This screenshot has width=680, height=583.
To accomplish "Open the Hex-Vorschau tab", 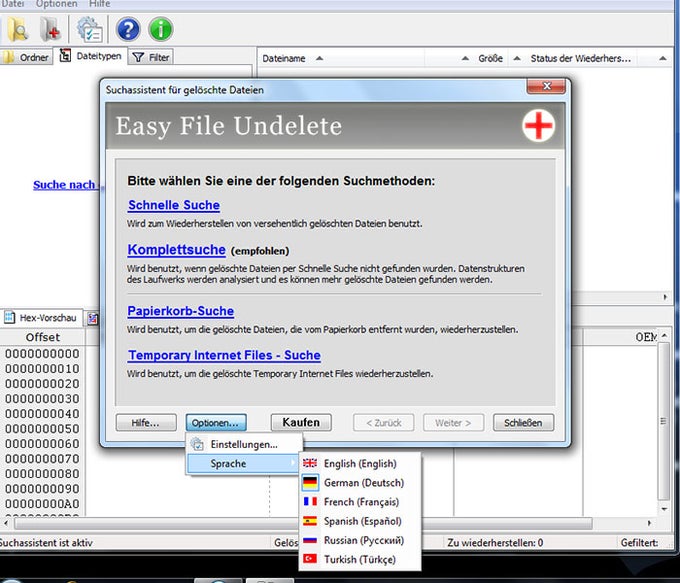I will click(40, 318).
